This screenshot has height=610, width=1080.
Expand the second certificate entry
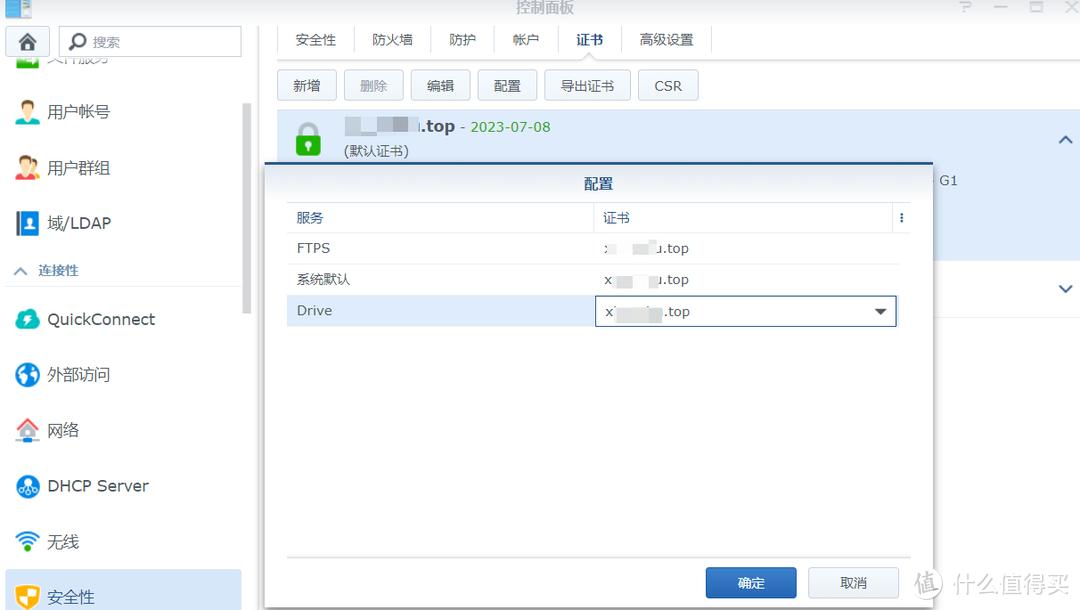(x=1065, y=288)
